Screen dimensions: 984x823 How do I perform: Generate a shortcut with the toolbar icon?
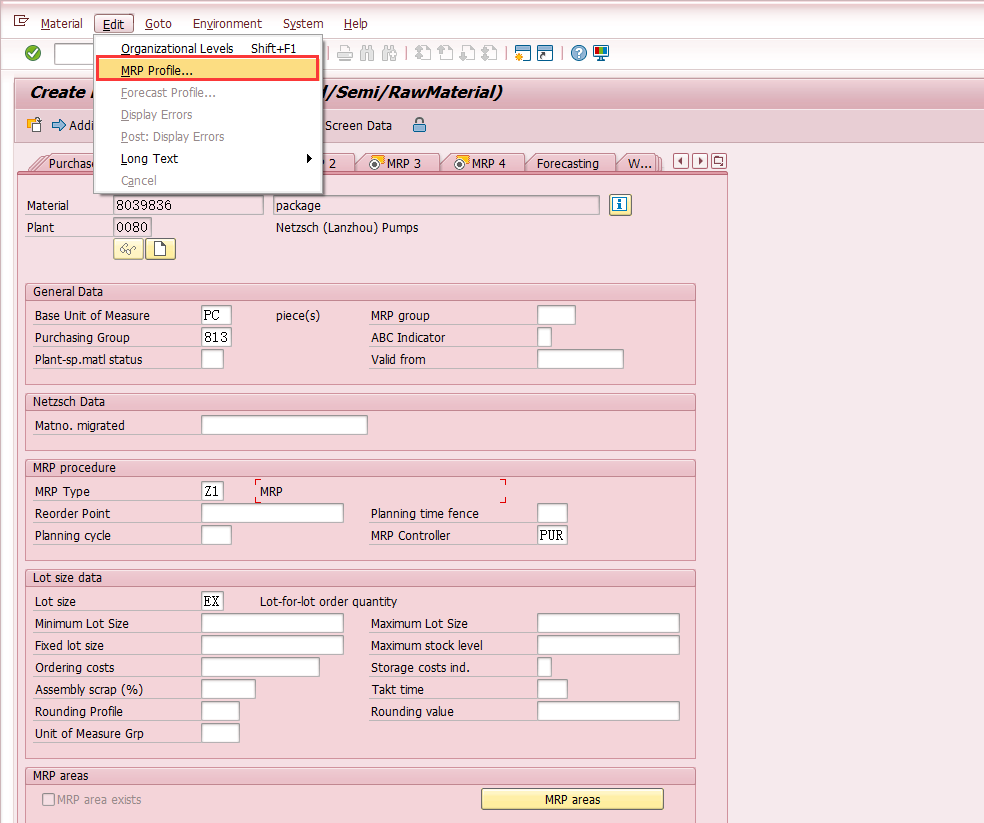pos(545,54)
